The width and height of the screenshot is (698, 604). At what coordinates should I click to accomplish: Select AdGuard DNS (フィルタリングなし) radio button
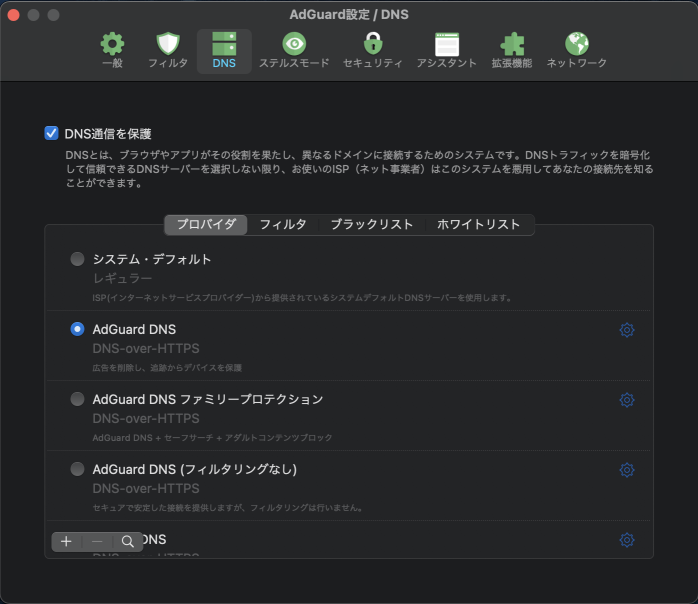(77, 469)
